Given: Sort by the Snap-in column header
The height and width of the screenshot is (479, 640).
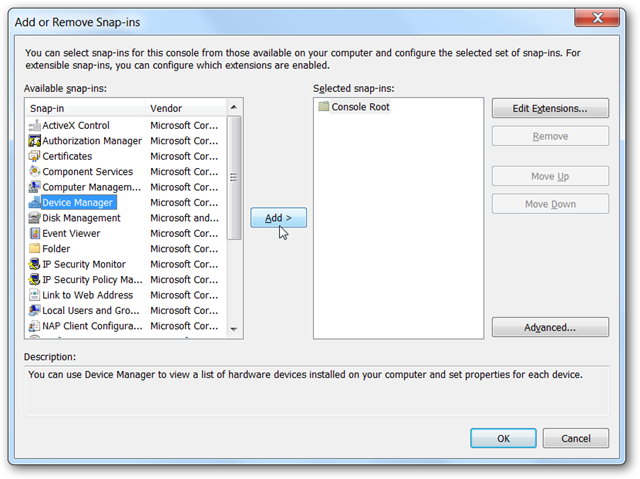Looking at the screenshot, I should click(x=85, y=108).
